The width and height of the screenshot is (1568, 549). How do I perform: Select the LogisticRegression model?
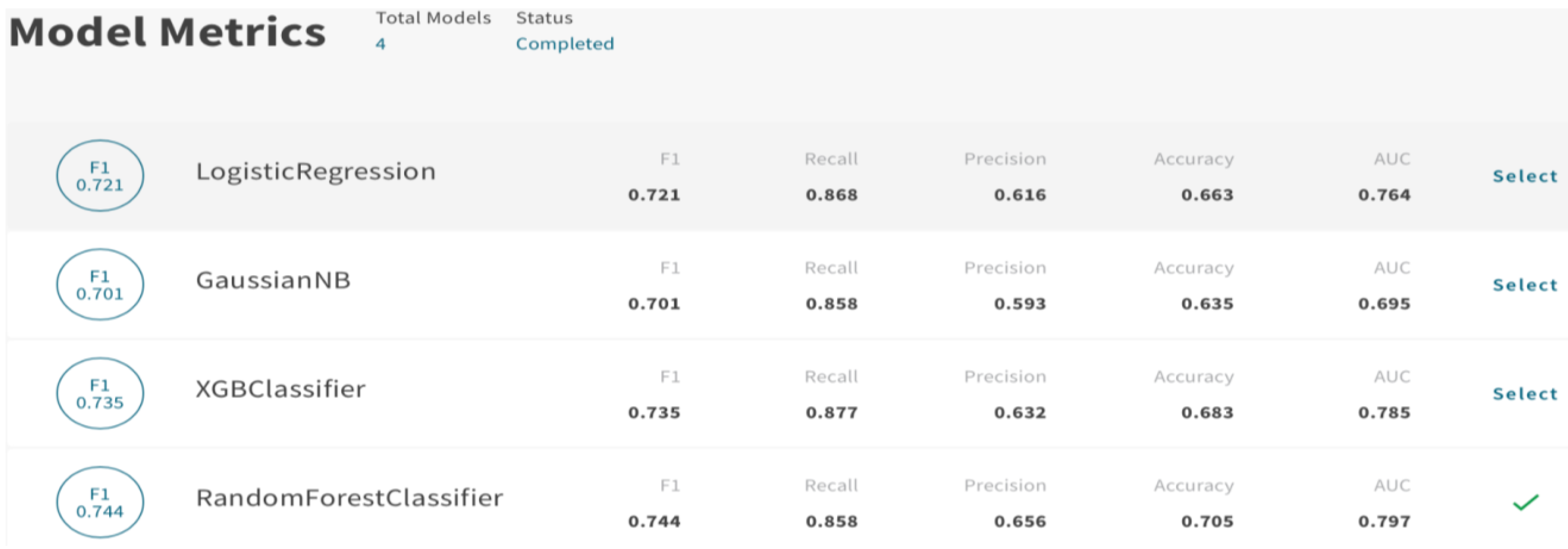1525,177
